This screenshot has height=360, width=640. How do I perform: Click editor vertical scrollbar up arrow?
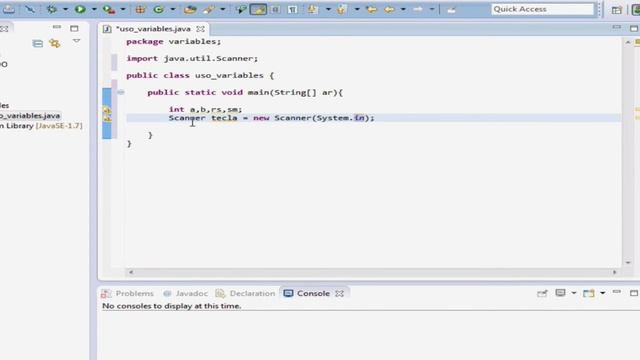628,42
